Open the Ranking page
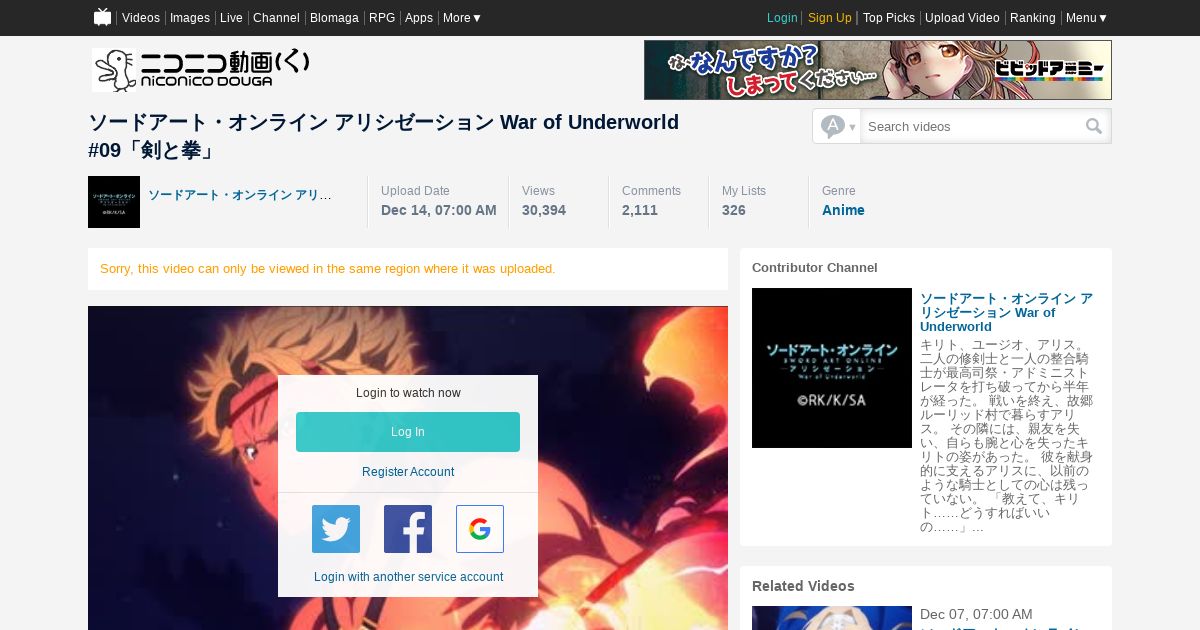The image size is (1200, 630). point(1033,18)
